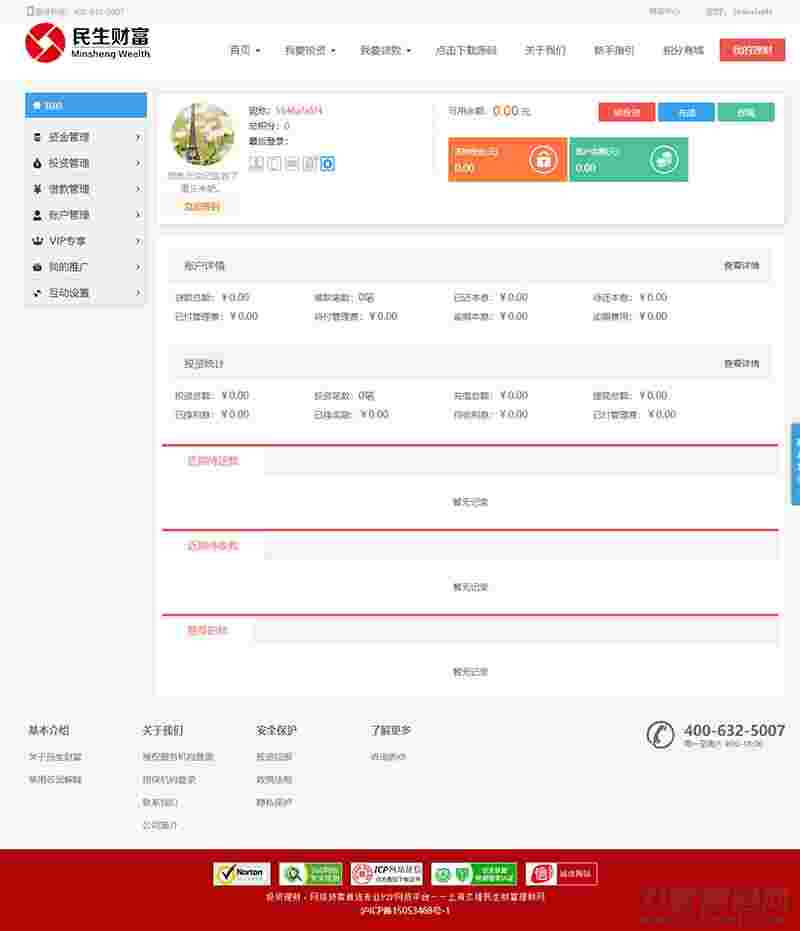The width and height of the screenshot is (800, 931).
Task: Click the Norton Secured seal in the footer
Action: (x=243, y=873)
